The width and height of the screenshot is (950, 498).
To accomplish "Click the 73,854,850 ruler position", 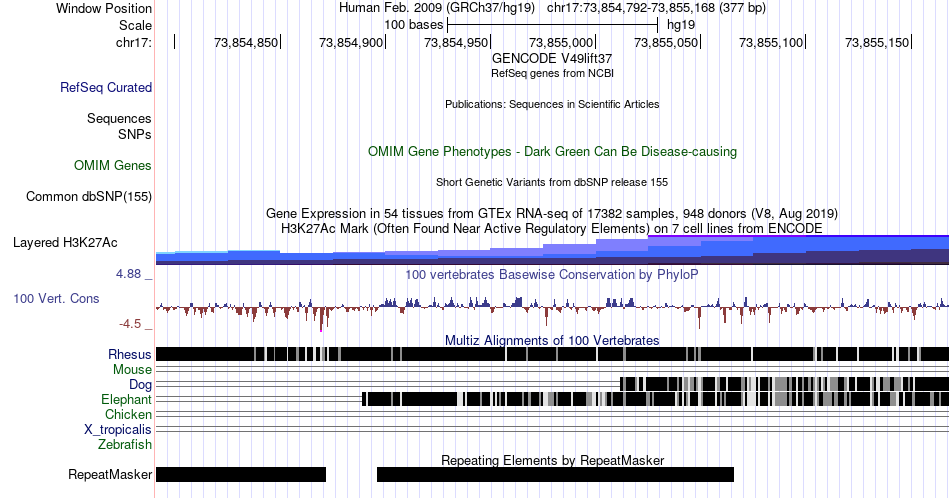I will click(246, 42).
